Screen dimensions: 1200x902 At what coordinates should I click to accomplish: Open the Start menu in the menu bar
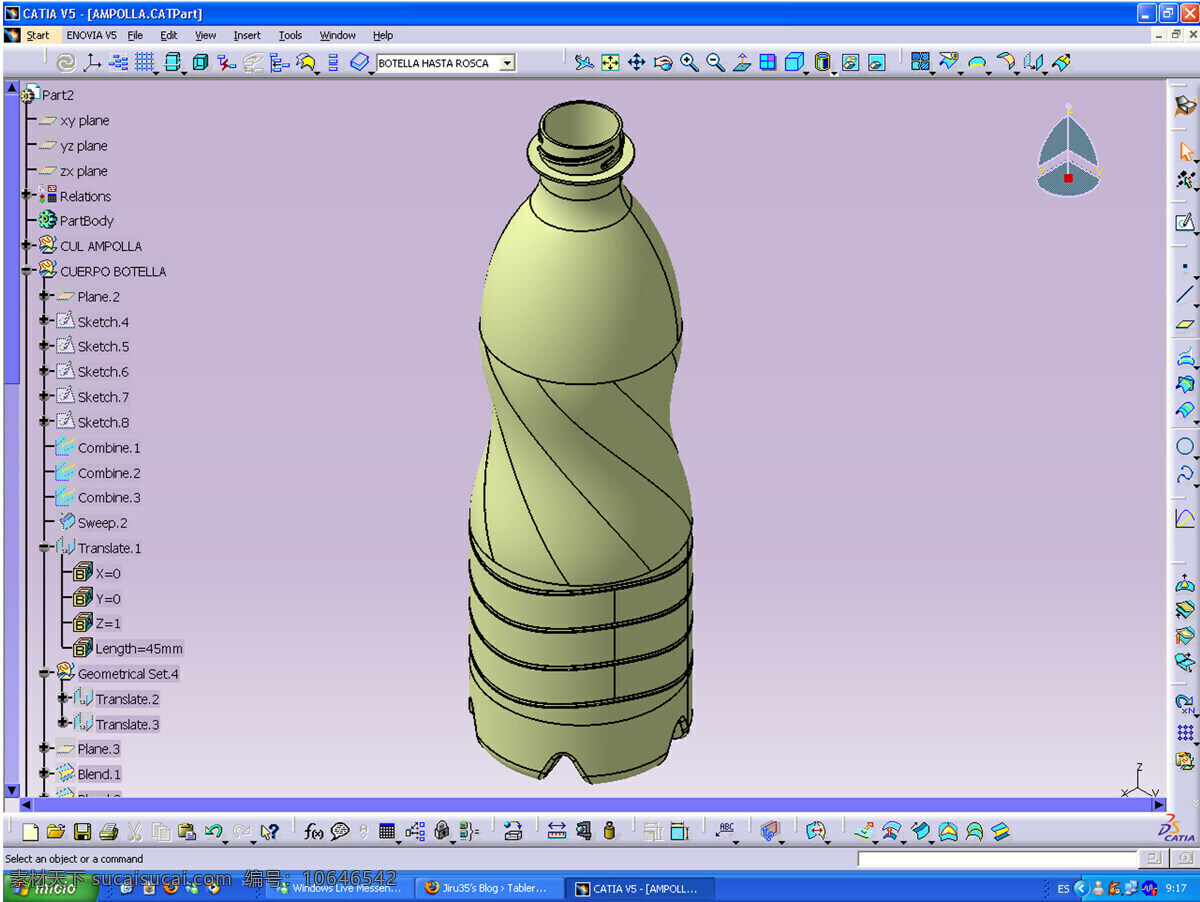(x=38, y=35)
